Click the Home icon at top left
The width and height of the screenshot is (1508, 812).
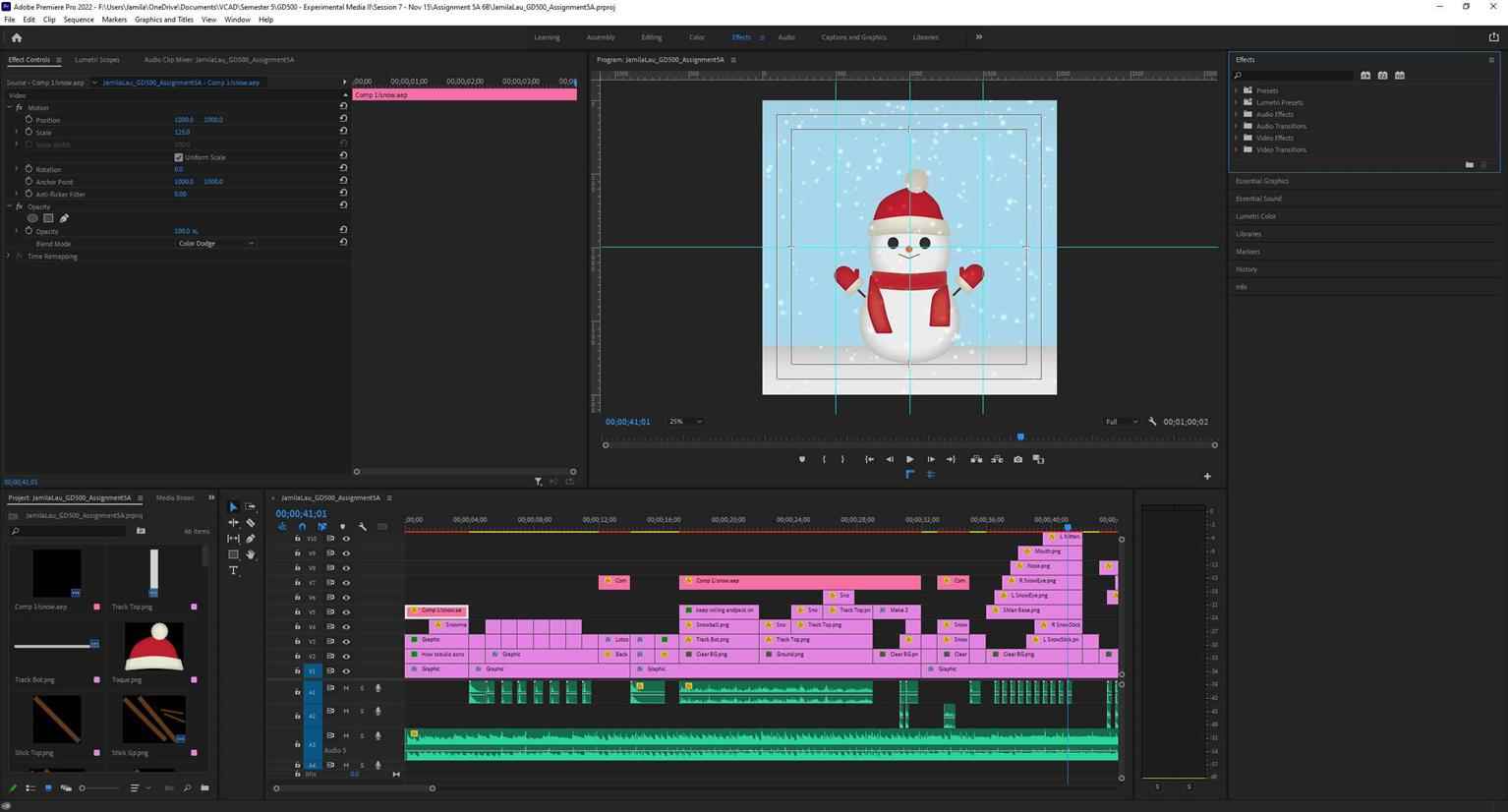click(x=16, y=37)
